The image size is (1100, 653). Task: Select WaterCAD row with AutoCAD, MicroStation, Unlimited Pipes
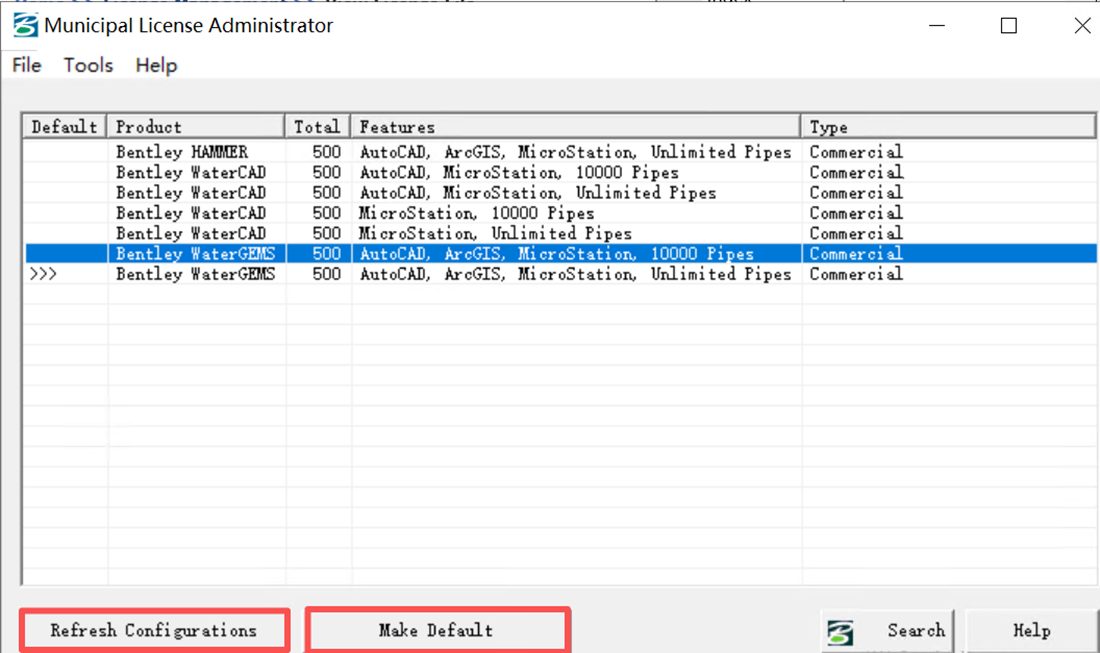click(560, 192)
